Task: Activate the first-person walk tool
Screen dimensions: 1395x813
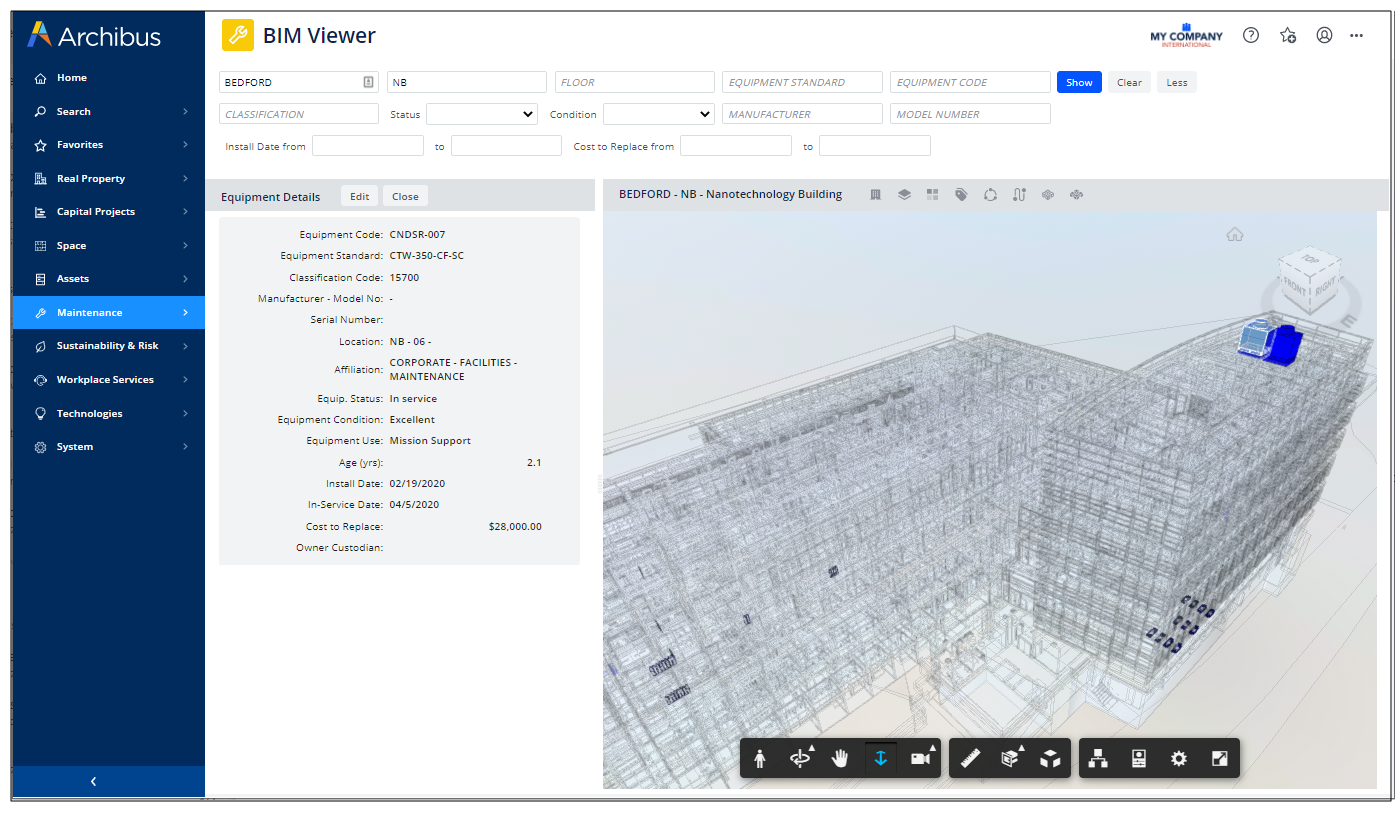Action: pyautogui.click(x=760, y=759)
